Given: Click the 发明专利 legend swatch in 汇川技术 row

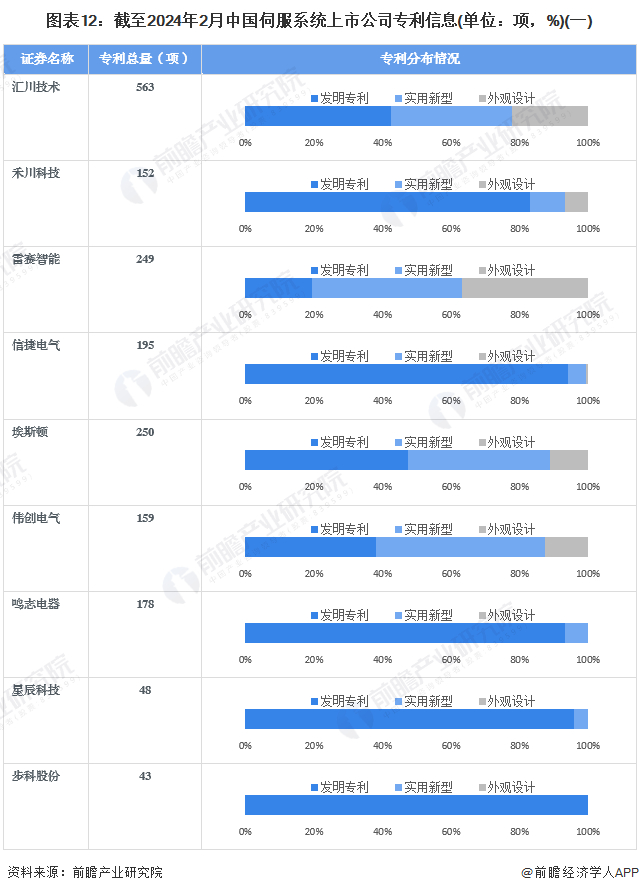Looking at the screenshot, I should 315,99.
